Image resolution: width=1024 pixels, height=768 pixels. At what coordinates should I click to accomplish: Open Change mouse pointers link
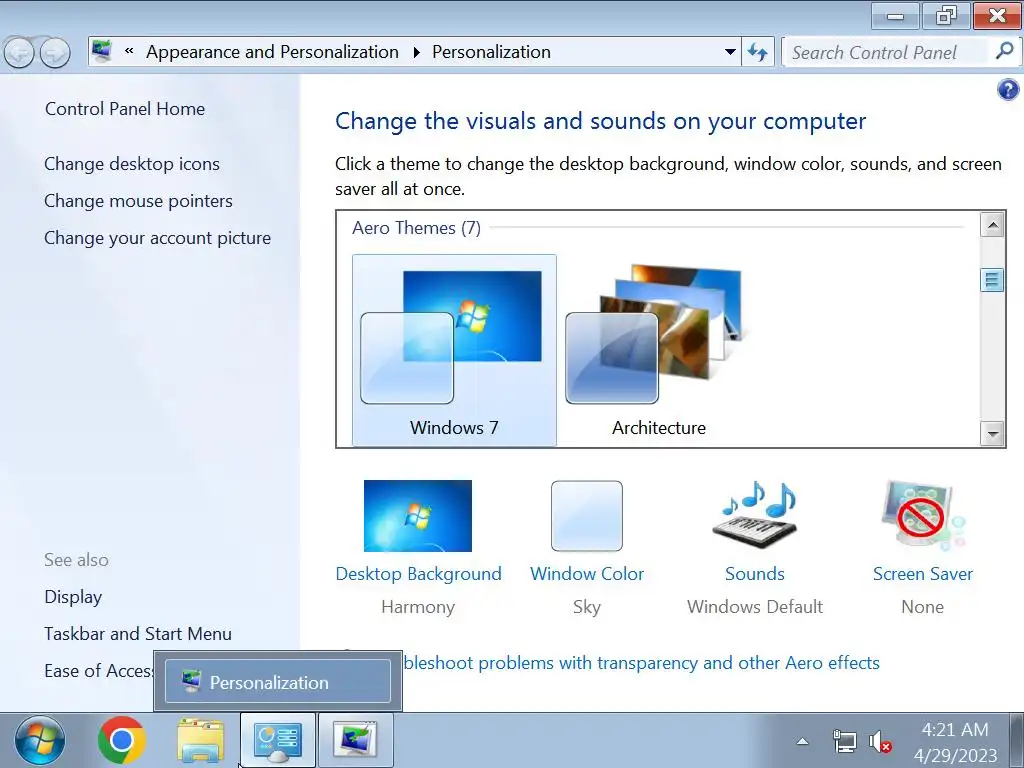(138, 201)
